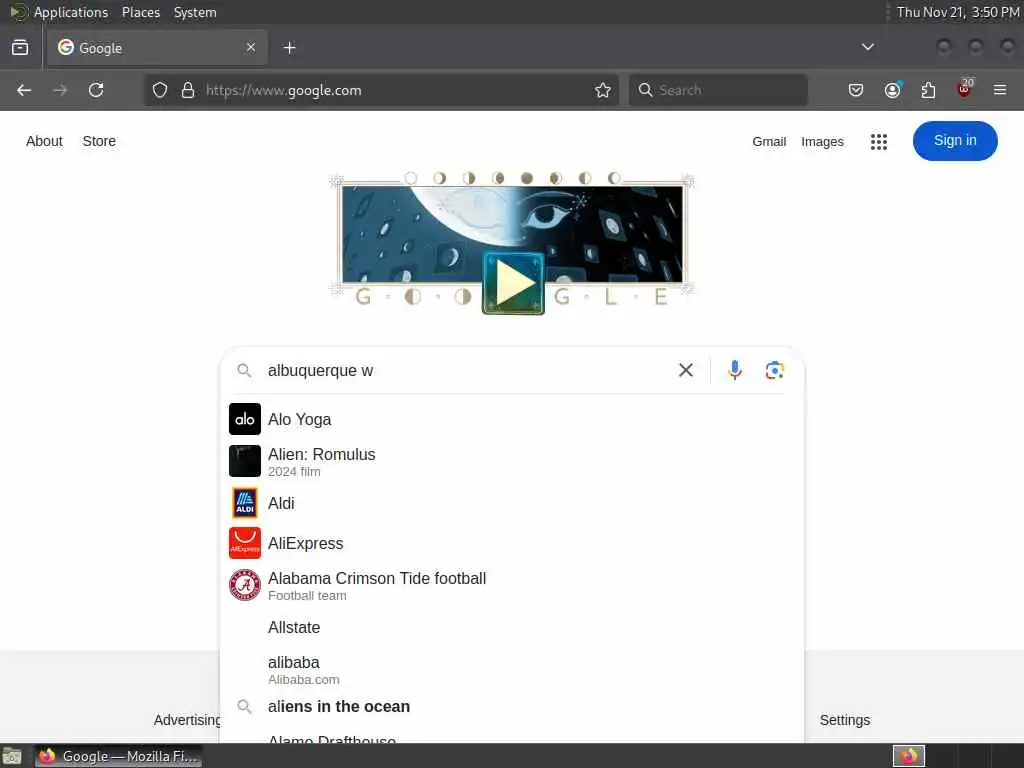The width and height of the screenshot is (1024, 768).
Task: Click the uBlock Origin extension icon
Action: [x=965, y=89]
